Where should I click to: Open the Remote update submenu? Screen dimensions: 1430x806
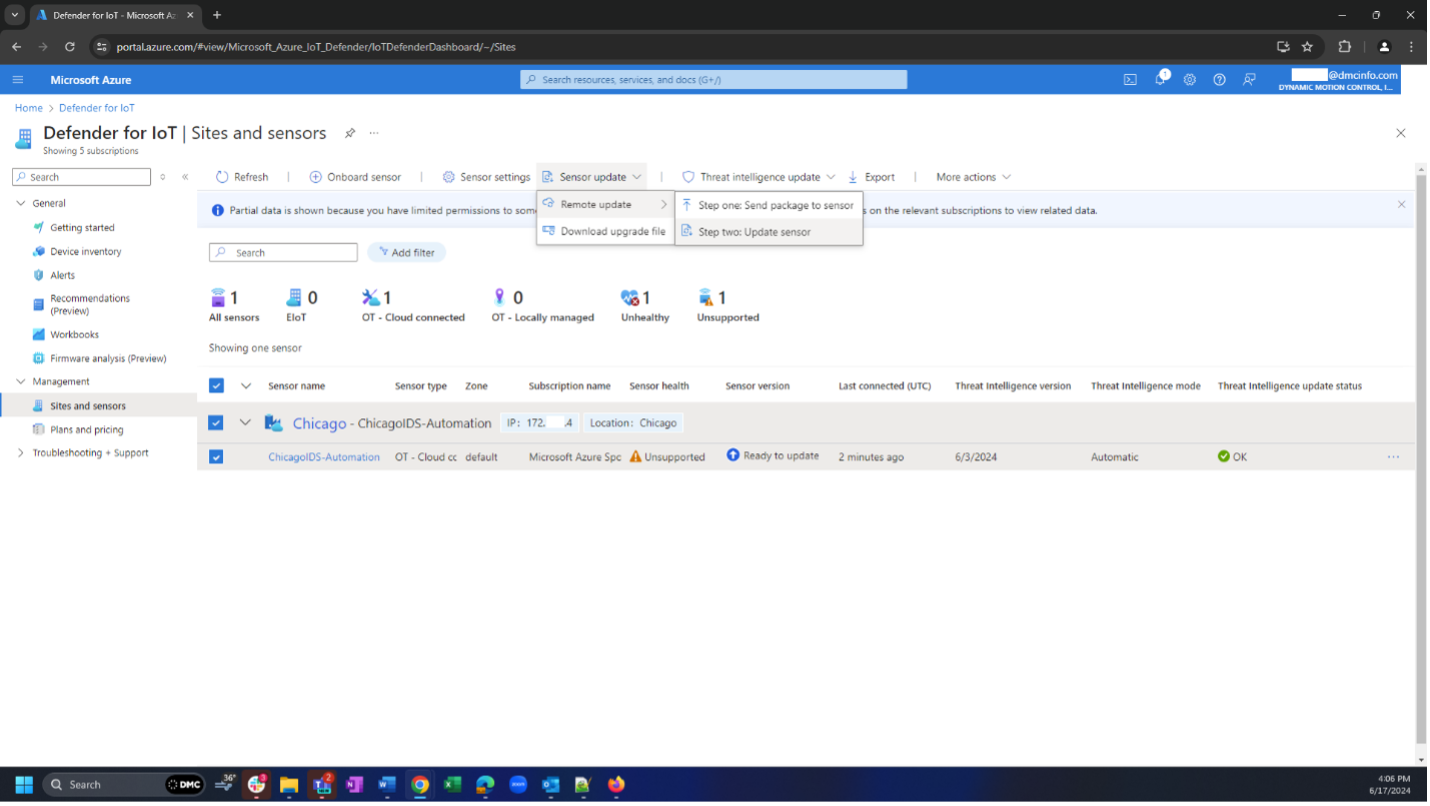(605, 204)
